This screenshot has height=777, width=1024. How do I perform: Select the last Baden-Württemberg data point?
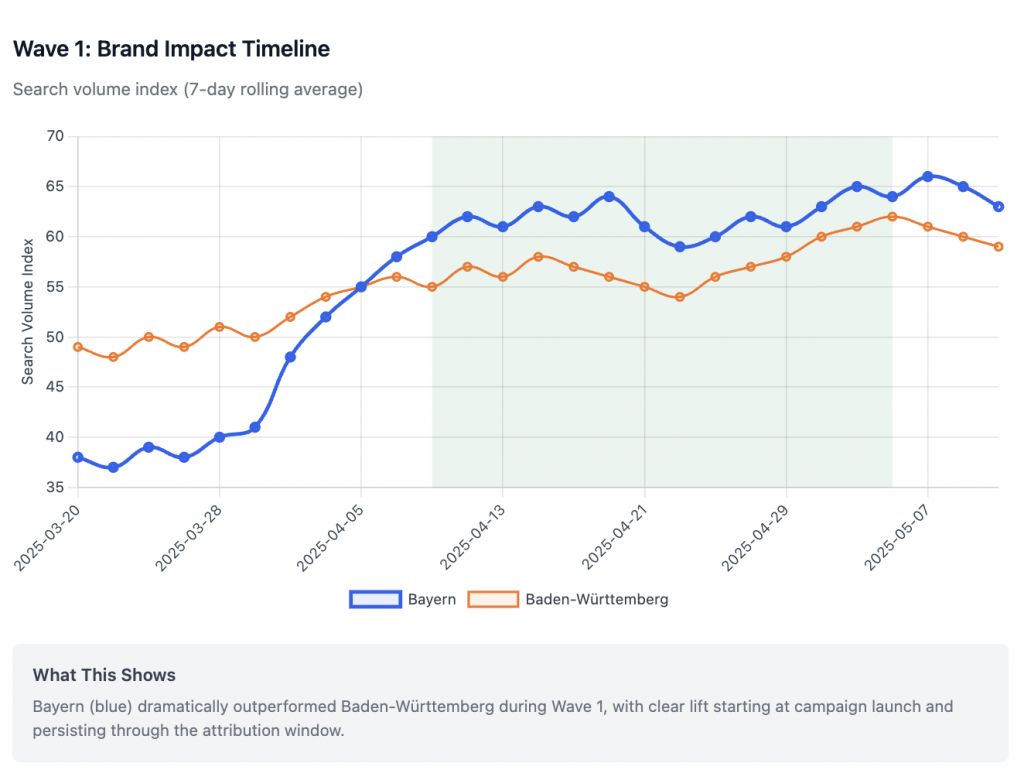click(x=998, y=247)
